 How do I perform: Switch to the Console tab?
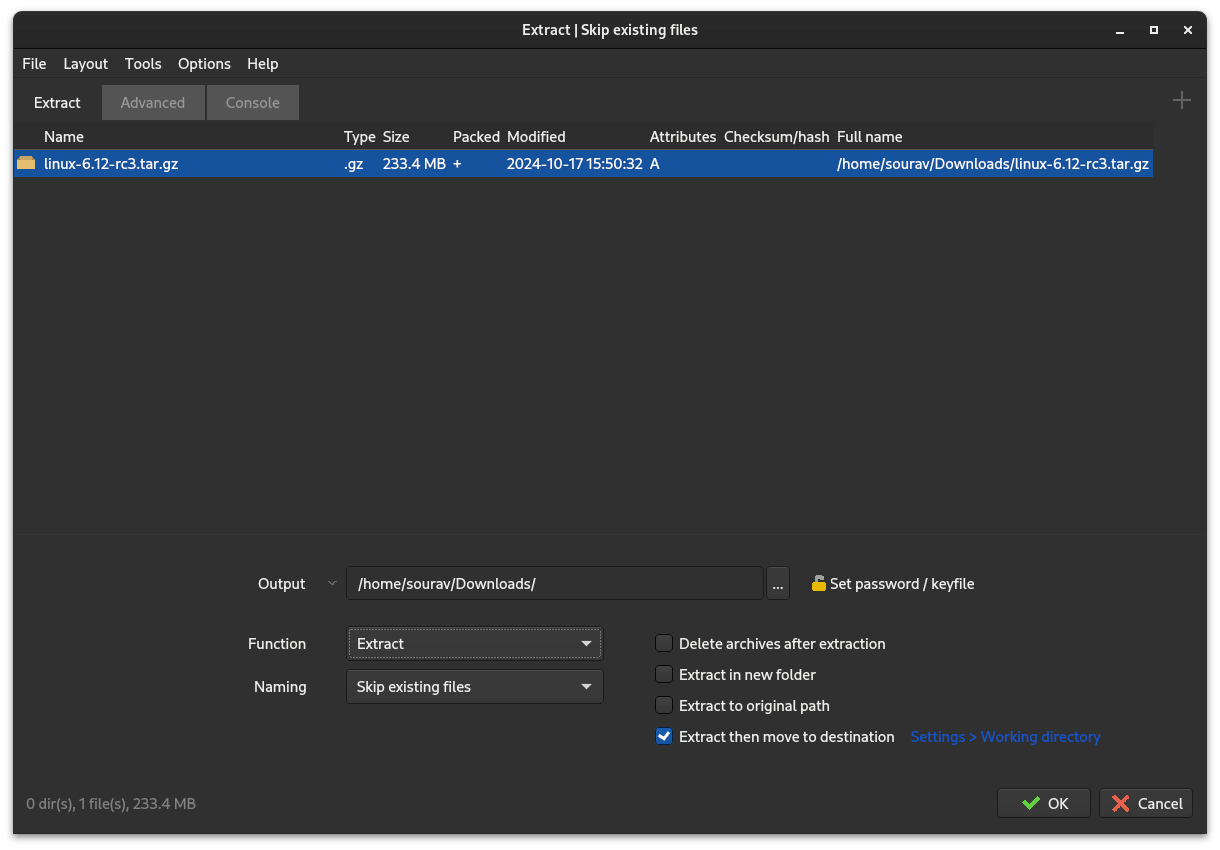point(252,102)
